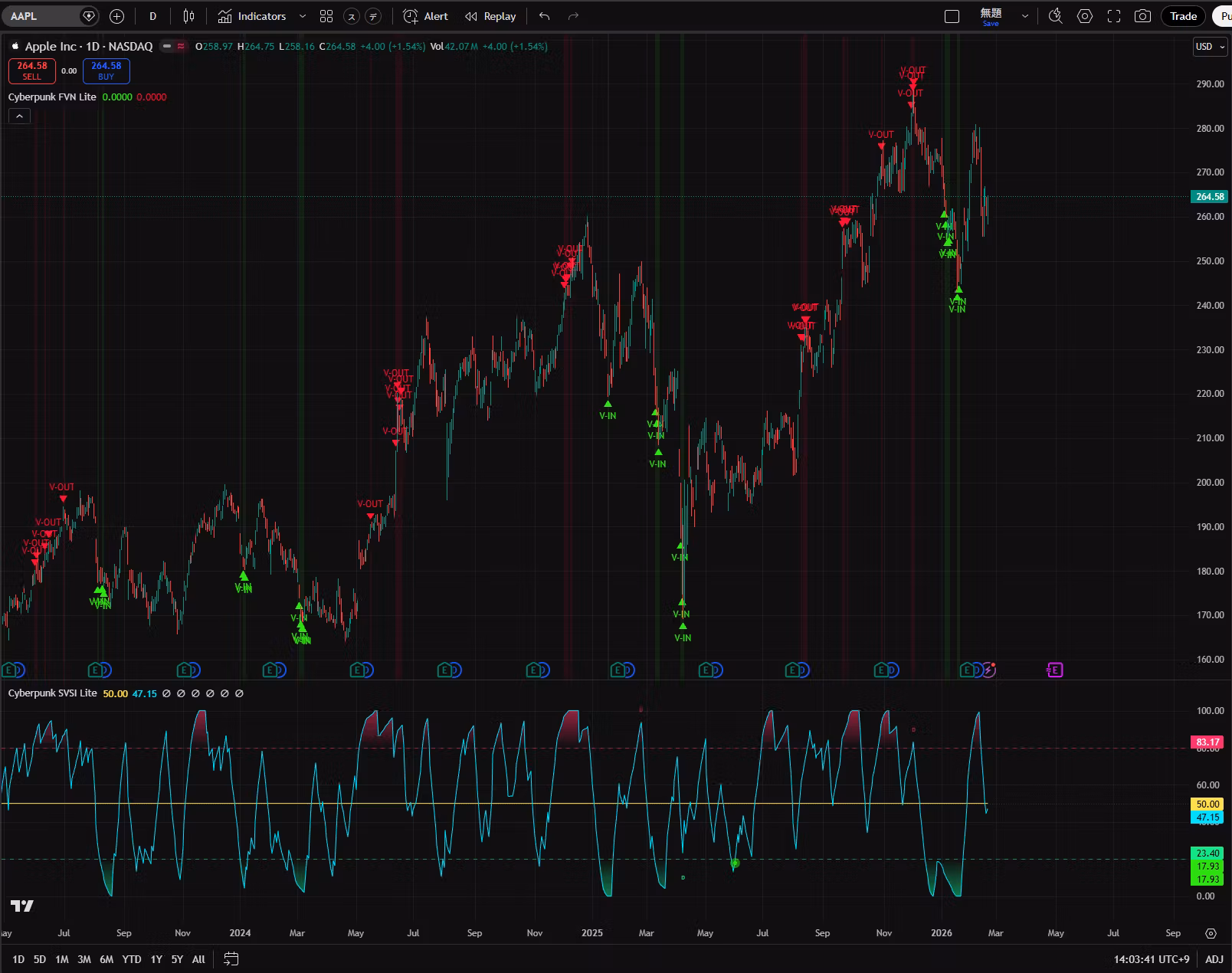Screen dimensions: 1232x973
Task: Open time axis settings gear icon
Action: [1211, 933]
